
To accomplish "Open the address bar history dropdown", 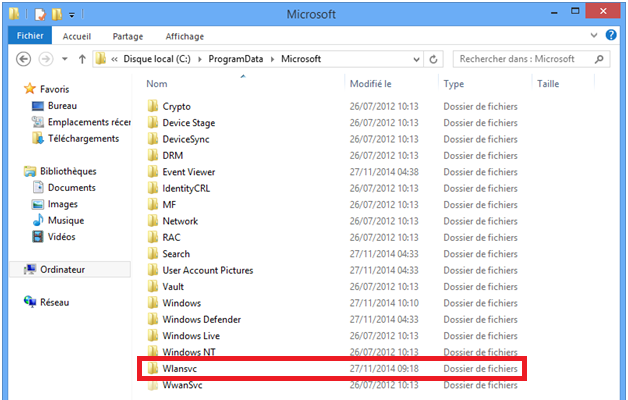I will tap(416, 60).
